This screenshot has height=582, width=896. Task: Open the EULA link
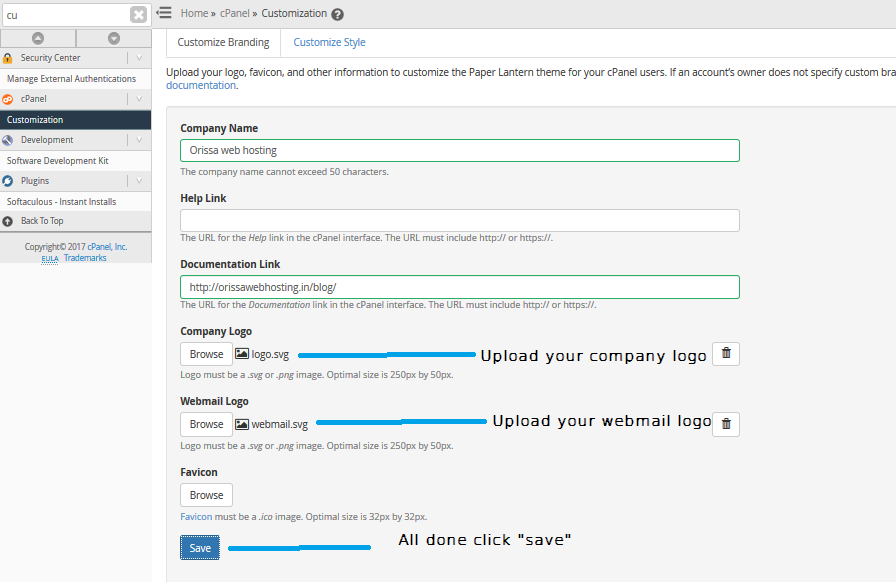coord(50,259)
